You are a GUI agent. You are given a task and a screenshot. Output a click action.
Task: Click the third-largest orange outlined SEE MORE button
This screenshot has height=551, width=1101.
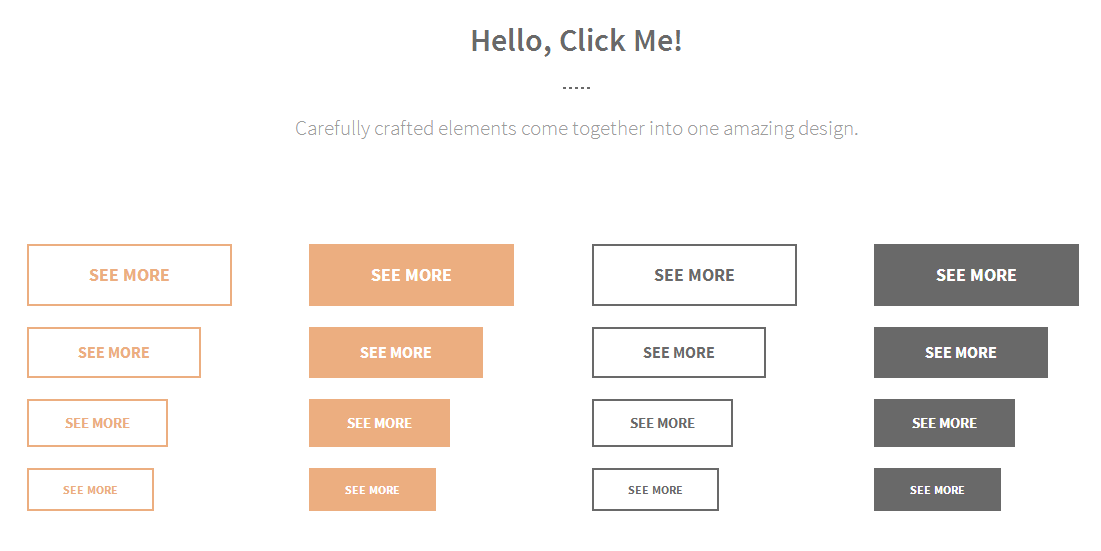(x=97, y=423)
